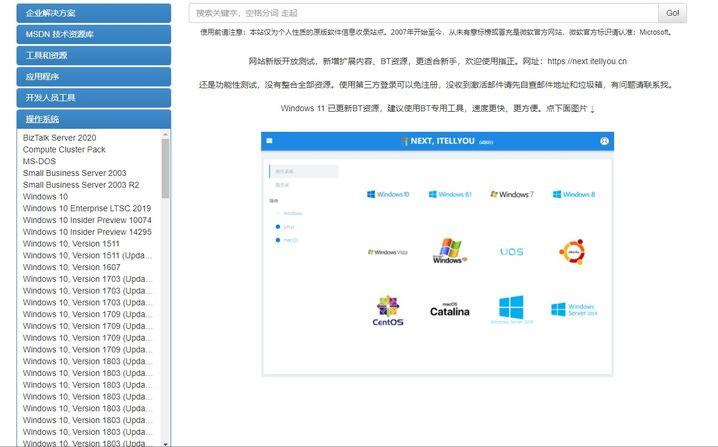Select Windows 10 Enterprise LTSC 2019
The image size is (718, 447).
point(87,208)
